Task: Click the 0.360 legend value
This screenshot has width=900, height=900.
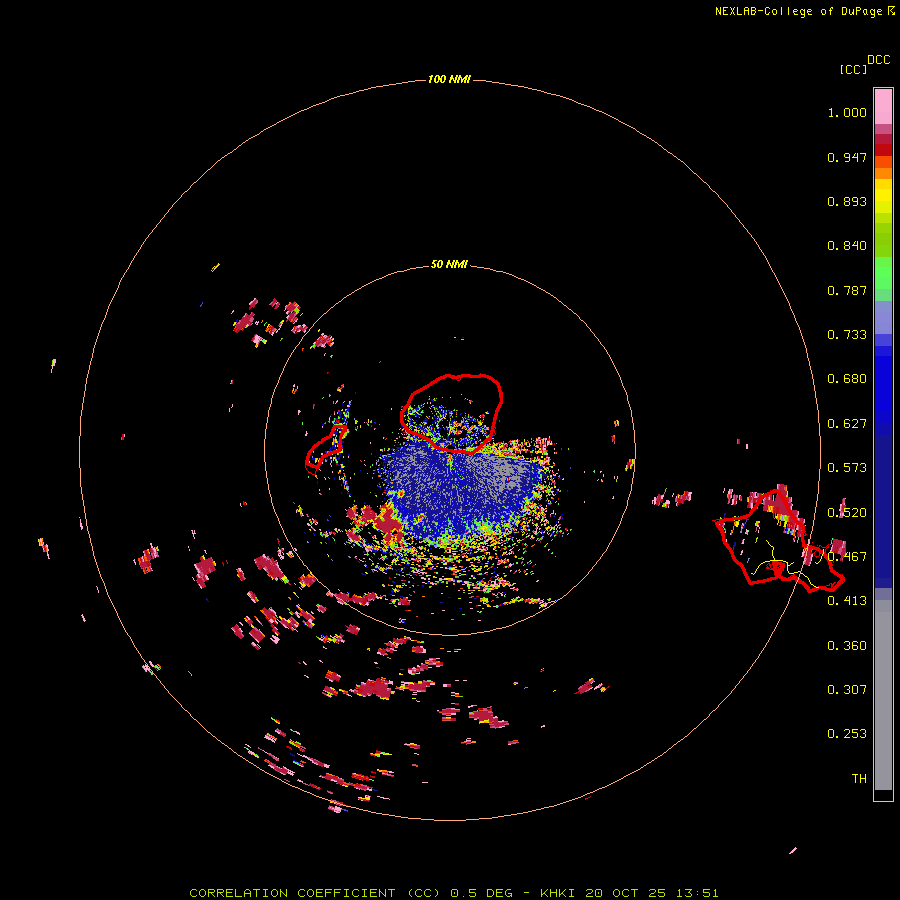Action: 847,646
